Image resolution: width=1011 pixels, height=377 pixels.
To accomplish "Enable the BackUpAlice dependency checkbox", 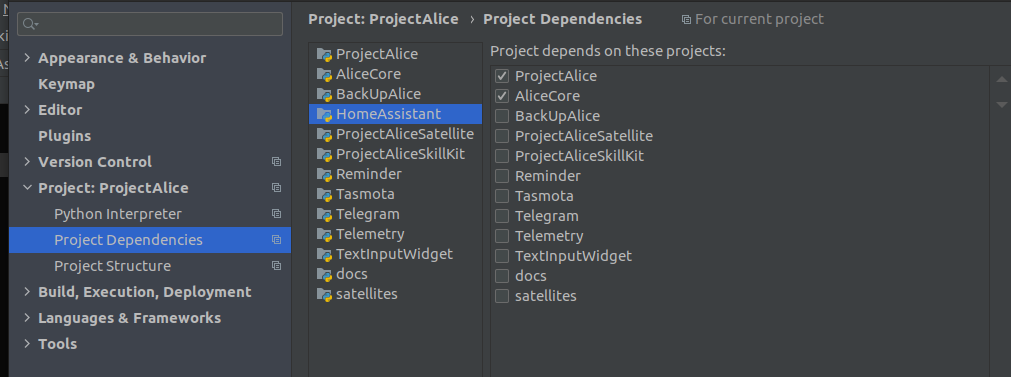I will pyautogui.click(x=502, y=116).
